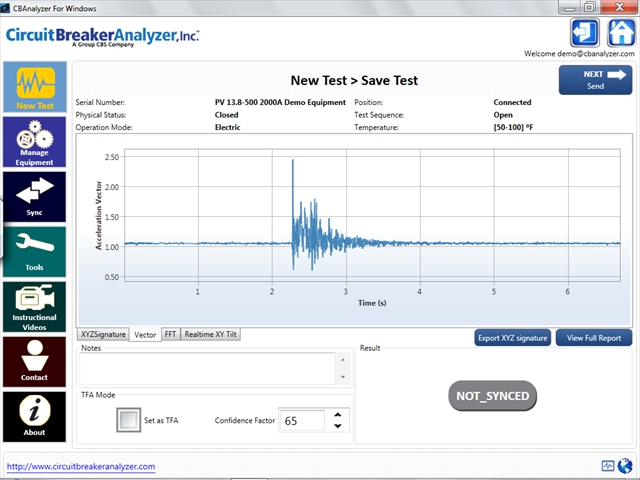Click the acceleration peak in the chart

point(293,161)
